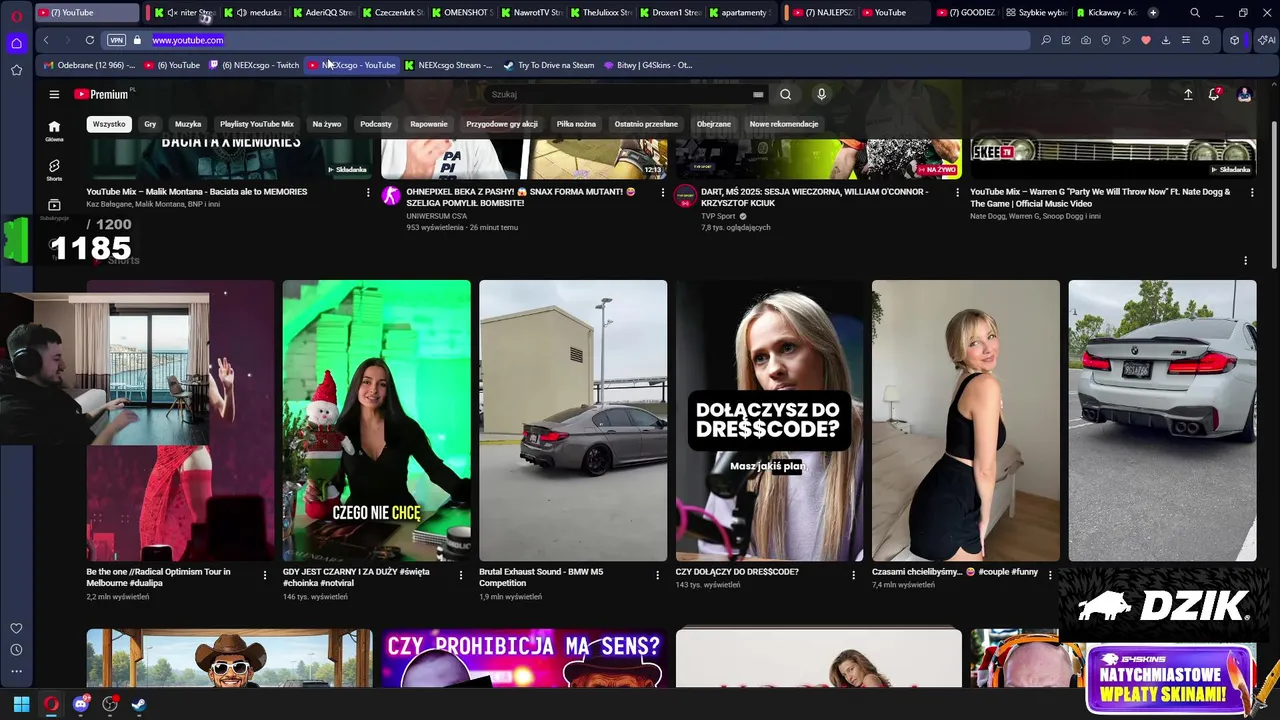The width and height of the screenshot is (1280, 720).
Task: Add to favorites with the heart icon
Action: click(x=1146, y=40)
